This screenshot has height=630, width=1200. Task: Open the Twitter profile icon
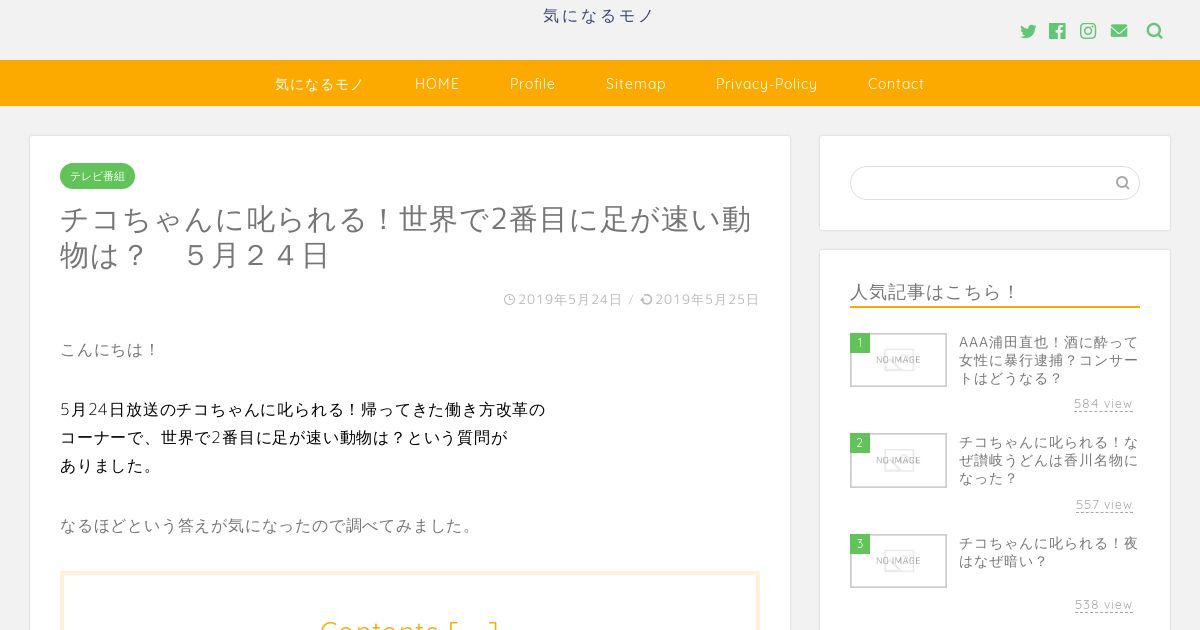click(1028, 31)
